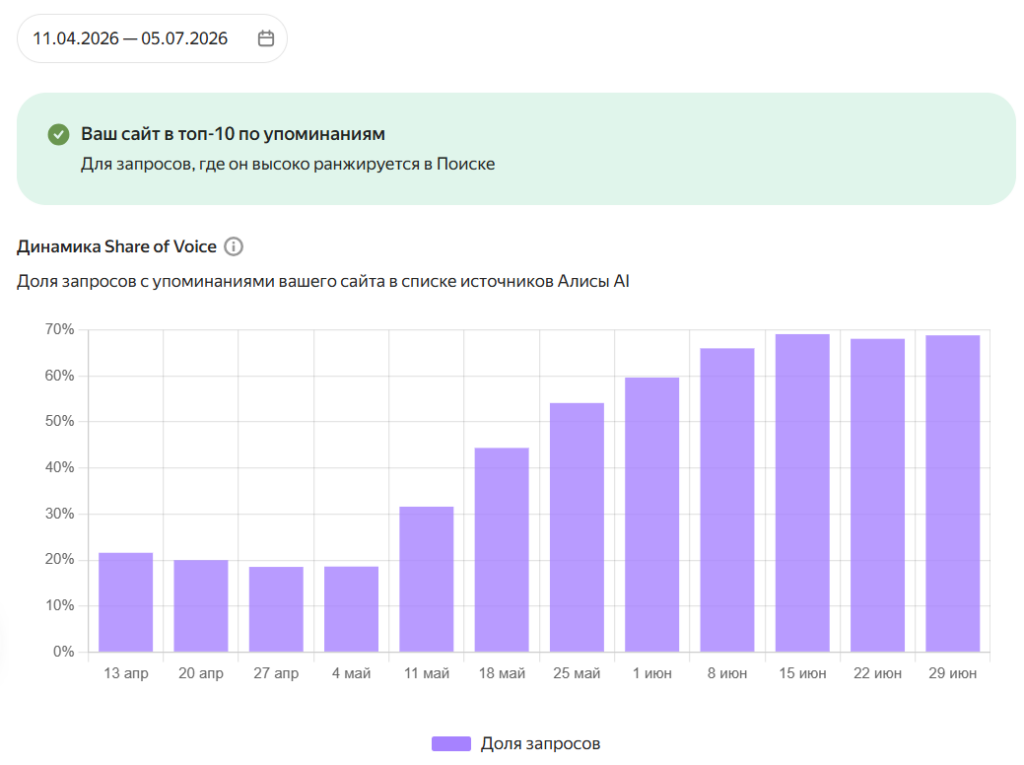Image resolution: width=1024 pixels, height=765 pixels.
Task: Click the 50% axis label
Action: click(59, 421)
